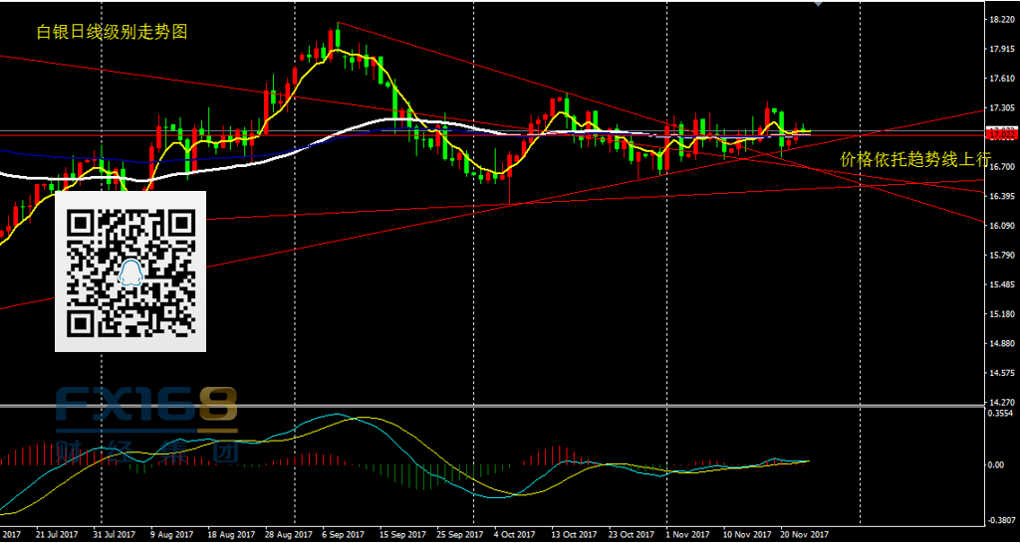This screenshot has width=1020, height=543.
Task: Click the FX168 logo watermark
Action: click(146, 407)
